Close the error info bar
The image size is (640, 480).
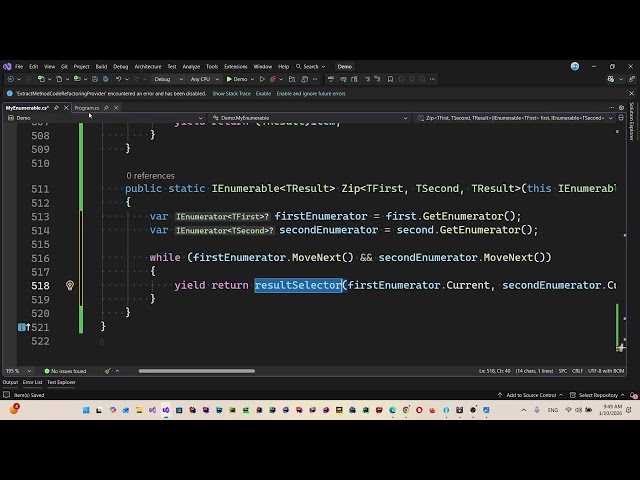[631, 93]
